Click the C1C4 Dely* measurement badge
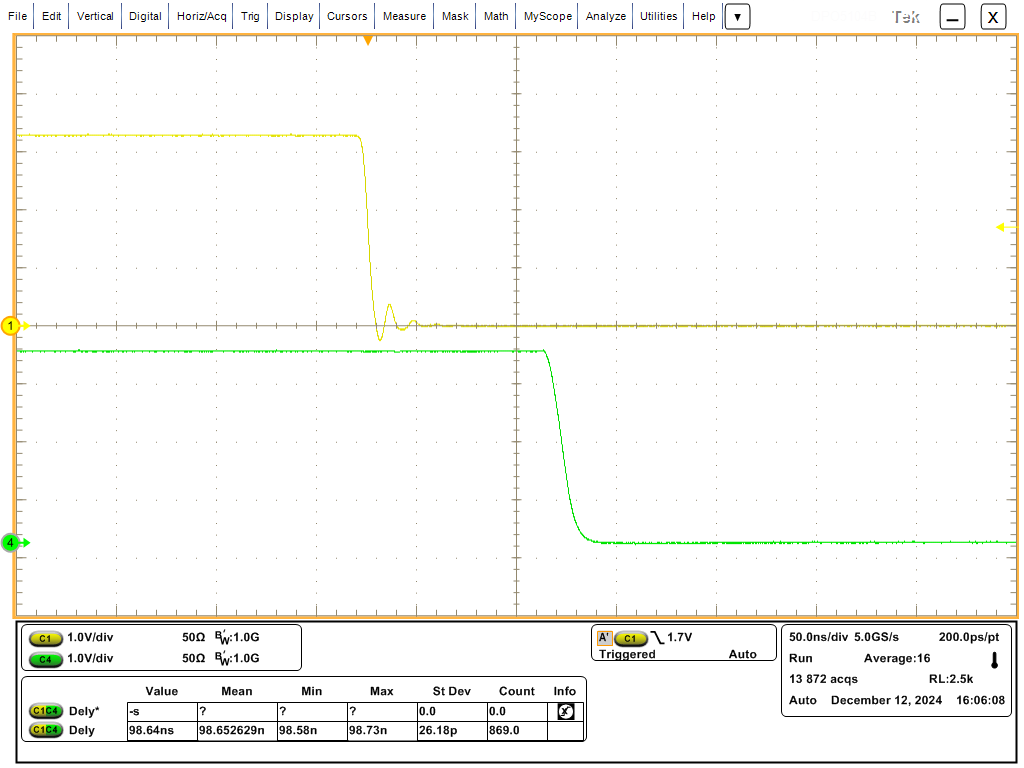The width and height of the screenshot is (1024, 768). (44, 711)
